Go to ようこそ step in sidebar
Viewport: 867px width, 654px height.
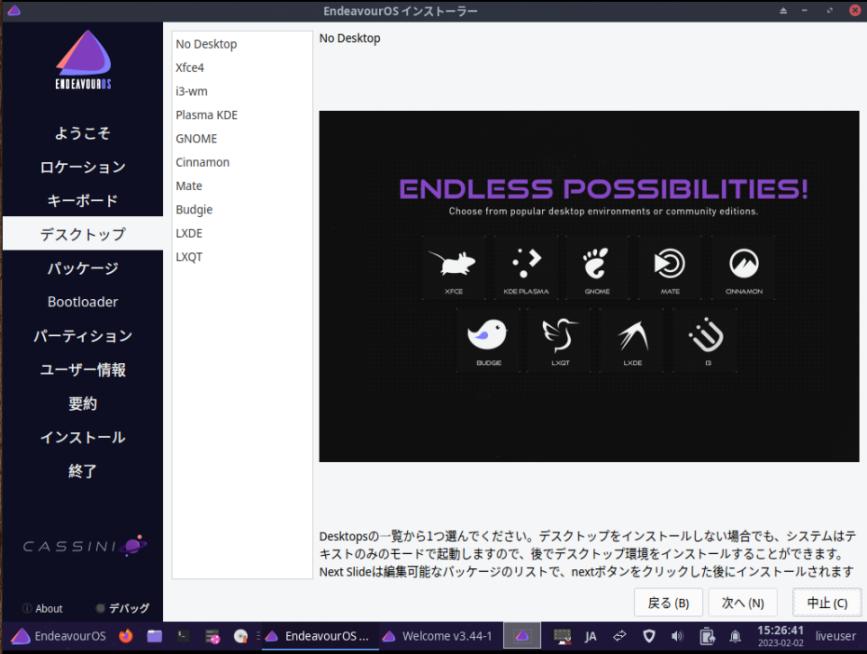pos(83,133)
